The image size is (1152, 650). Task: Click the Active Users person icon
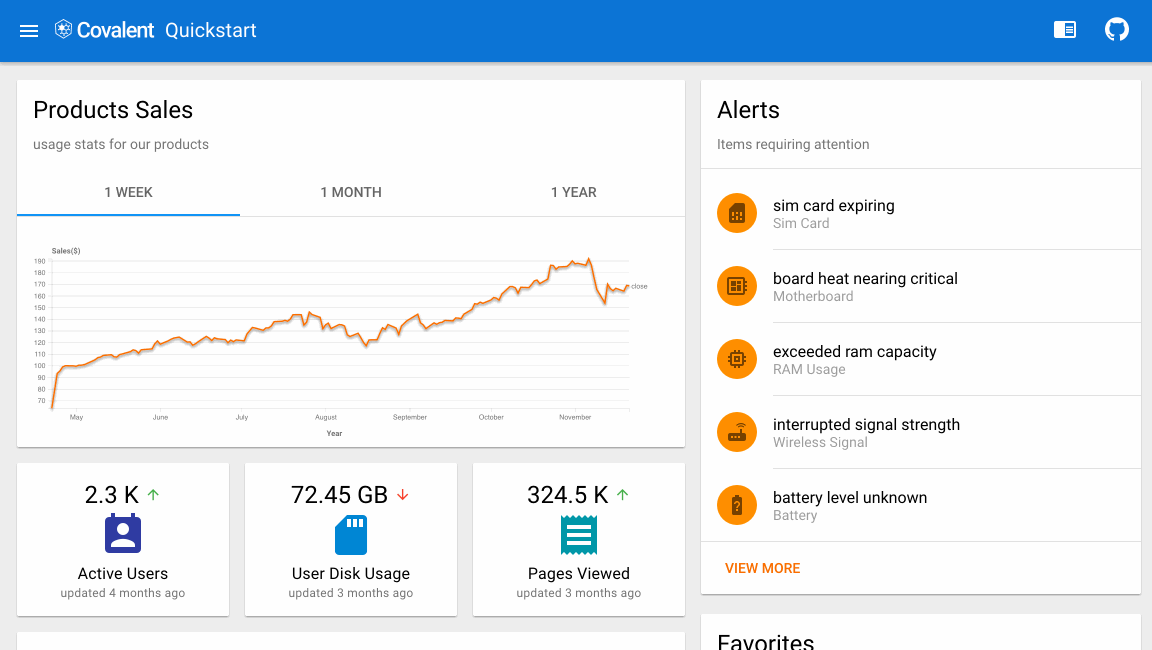coord(122,534)
